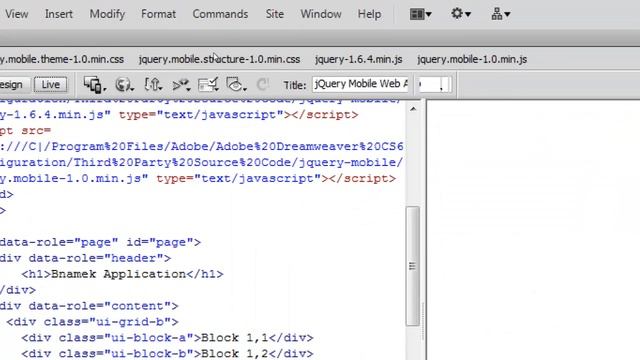This screenshot has width=640, height=360.
Task: Toggle the Live view button
Action: pyautogui.click(x=51, y=84)
